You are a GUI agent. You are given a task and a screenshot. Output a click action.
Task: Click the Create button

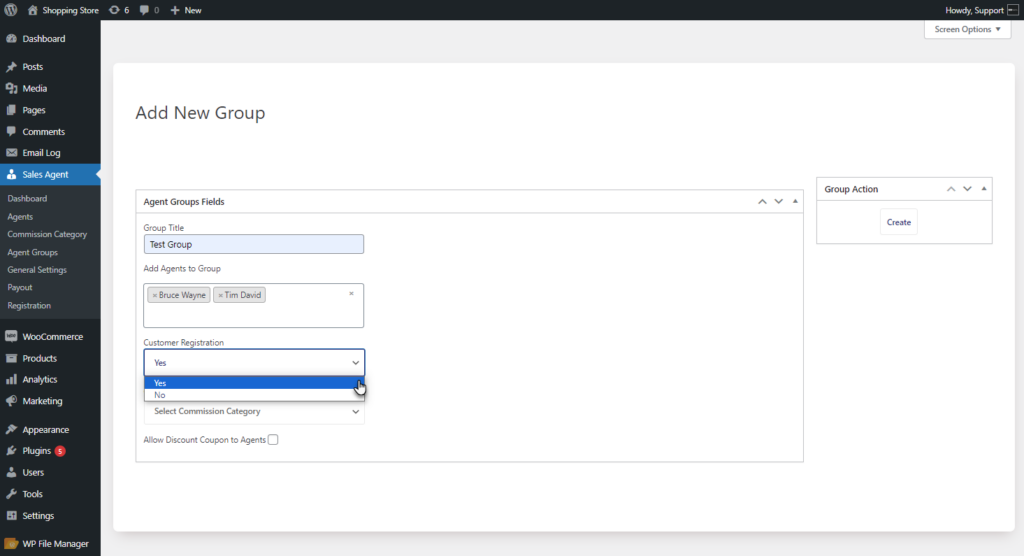(899, 222)
